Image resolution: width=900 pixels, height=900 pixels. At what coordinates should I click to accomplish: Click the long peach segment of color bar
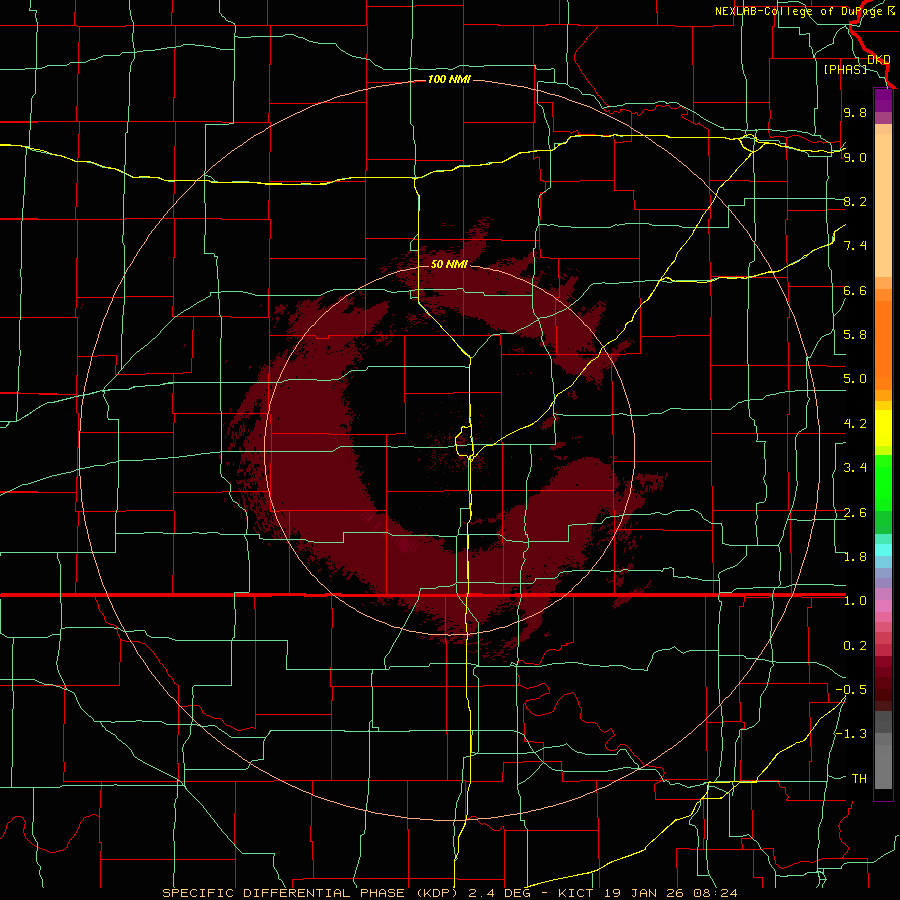(x=883, y=207)
